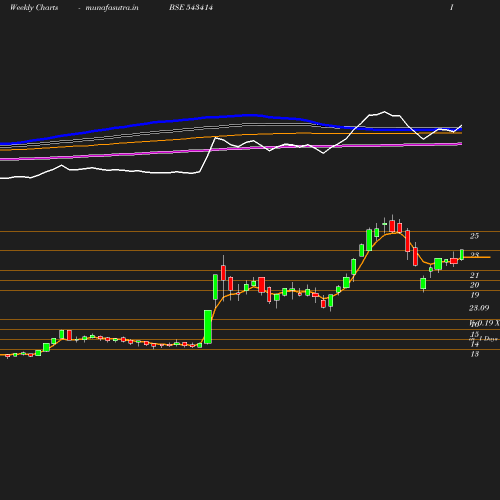500x500 pixels.
Task: Select the price axis label 25
Action: (x=474, y=236)
